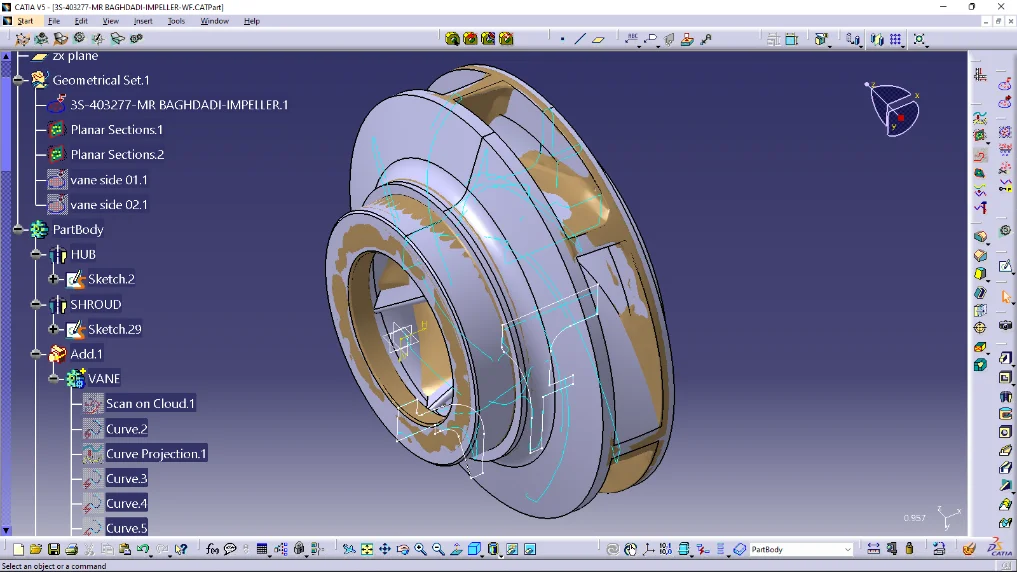
Task: Click the formula f(x) icon
Action: click(x=212, y=549)
